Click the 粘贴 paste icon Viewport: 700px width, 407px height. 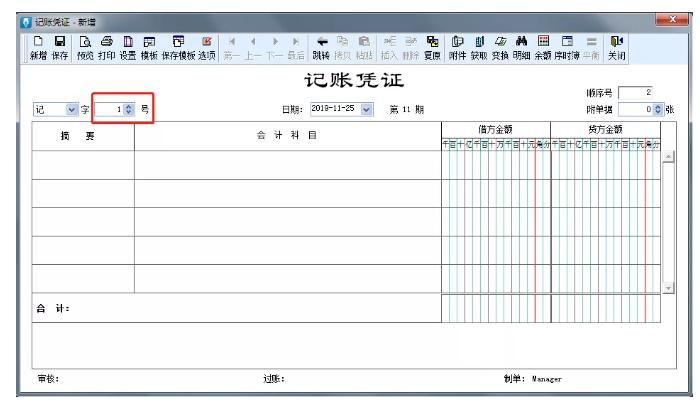[364, 48]
